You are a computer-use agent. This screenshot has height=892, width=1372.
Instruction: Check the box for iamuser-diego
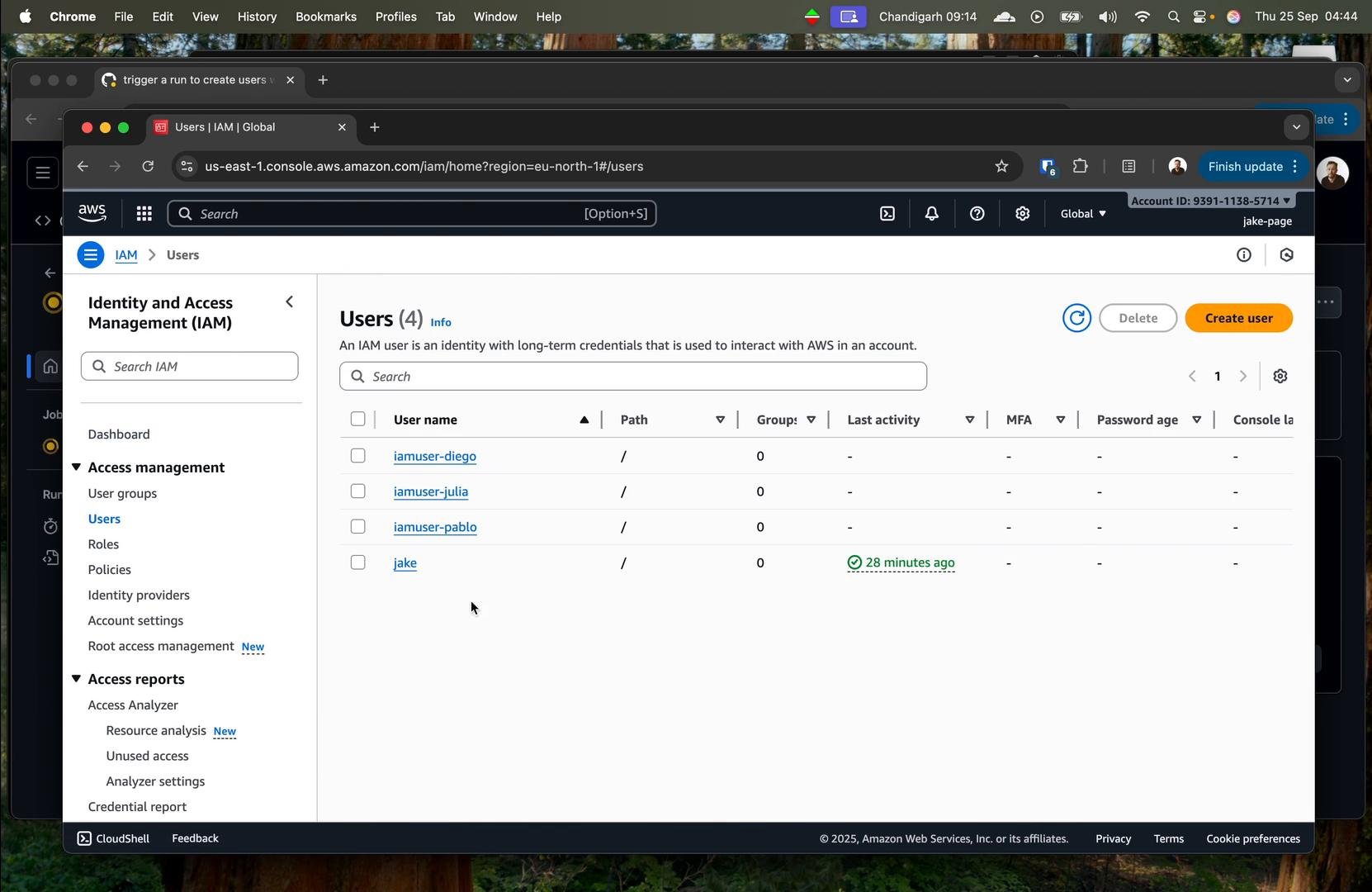(x=357, y=456)
